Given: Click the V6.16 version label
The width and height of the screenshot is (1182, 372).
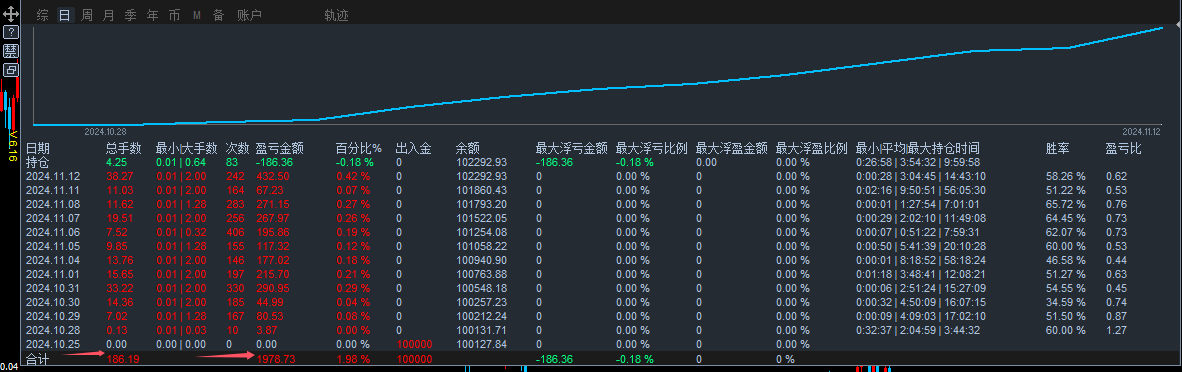Looking at the screenshot, I should 12,145.
